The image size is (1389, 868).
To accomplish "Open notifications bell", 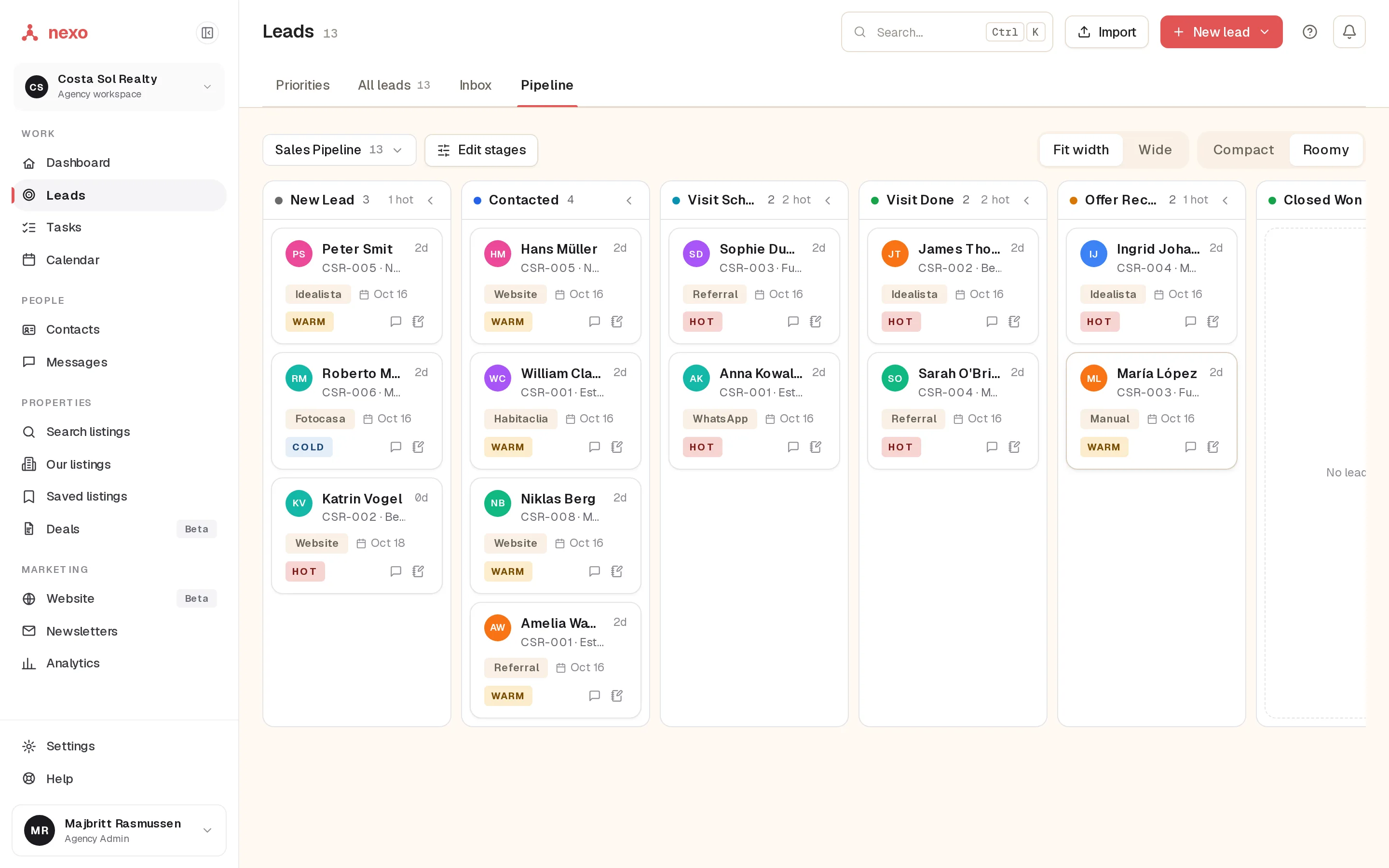I will (1349, 32).
